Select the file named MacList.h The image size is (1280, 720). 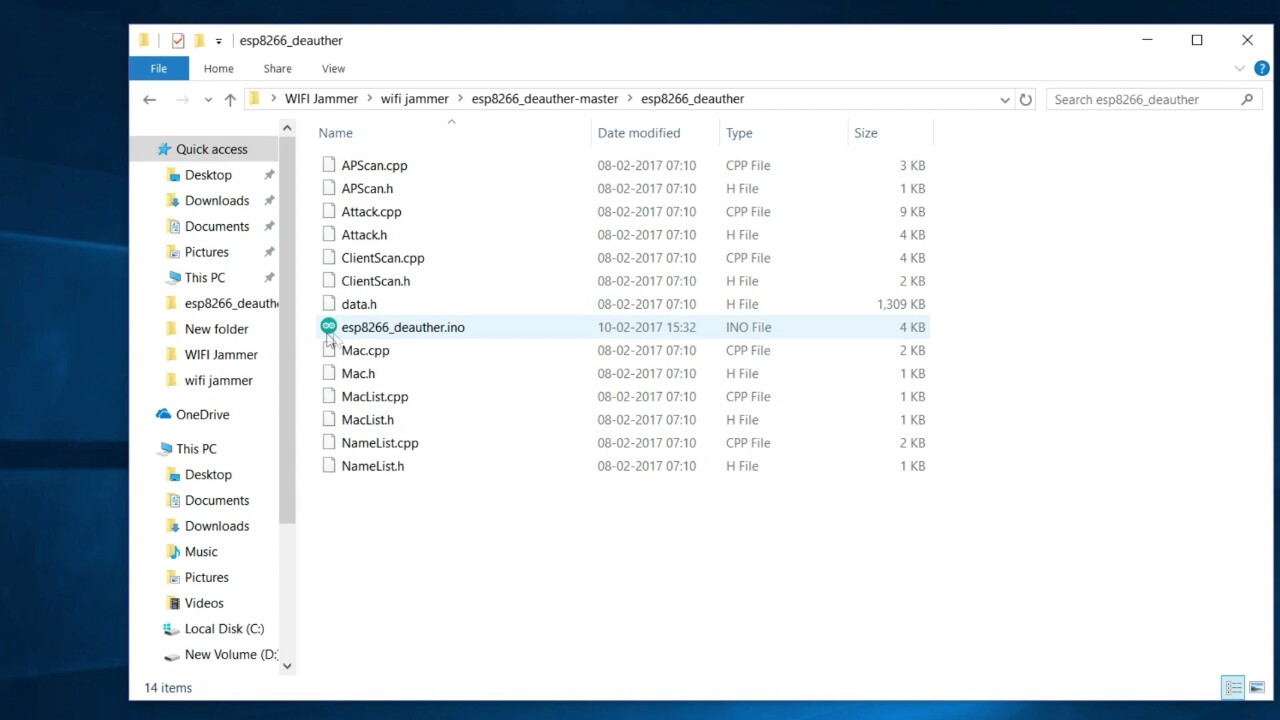[x=367, y=420]
